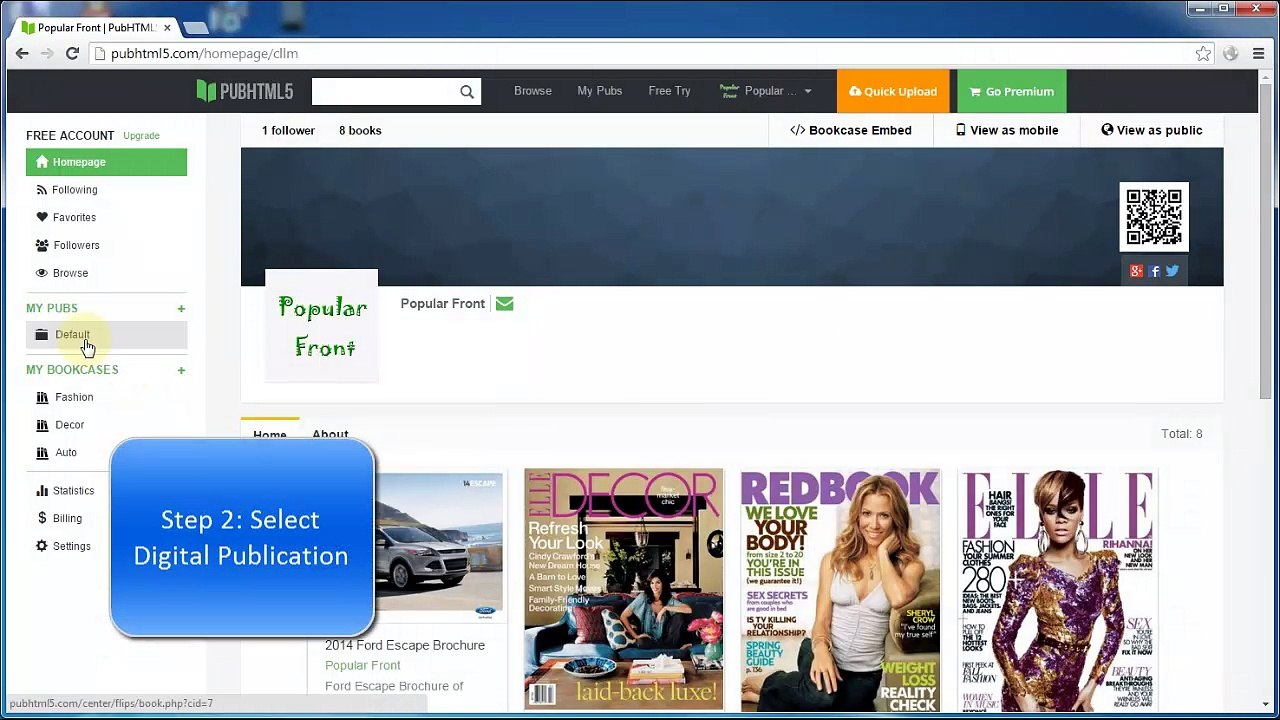Click View as mobile
This screenshot has height=720, width=1280.
pos(1007,130)
